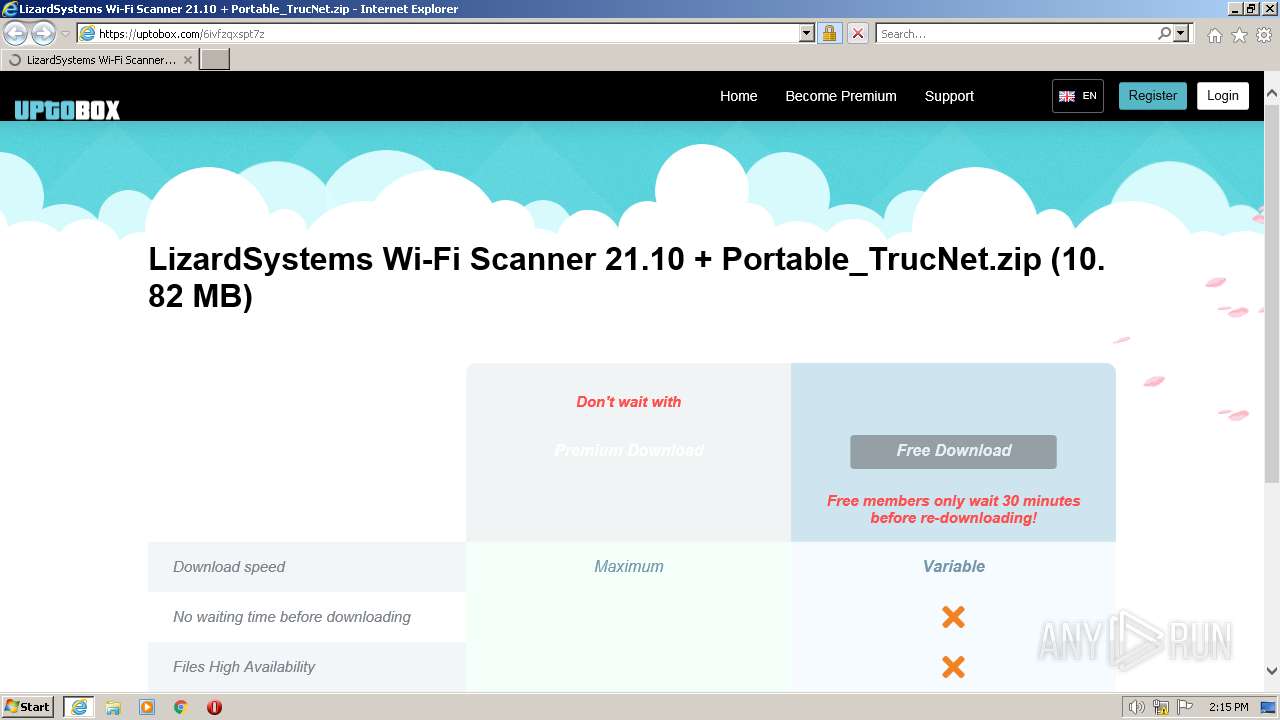This screenshot has height=720, width=1280.
Task: Click the Files High Availability label
Action: pyautogui.click(x=244, y=667)
